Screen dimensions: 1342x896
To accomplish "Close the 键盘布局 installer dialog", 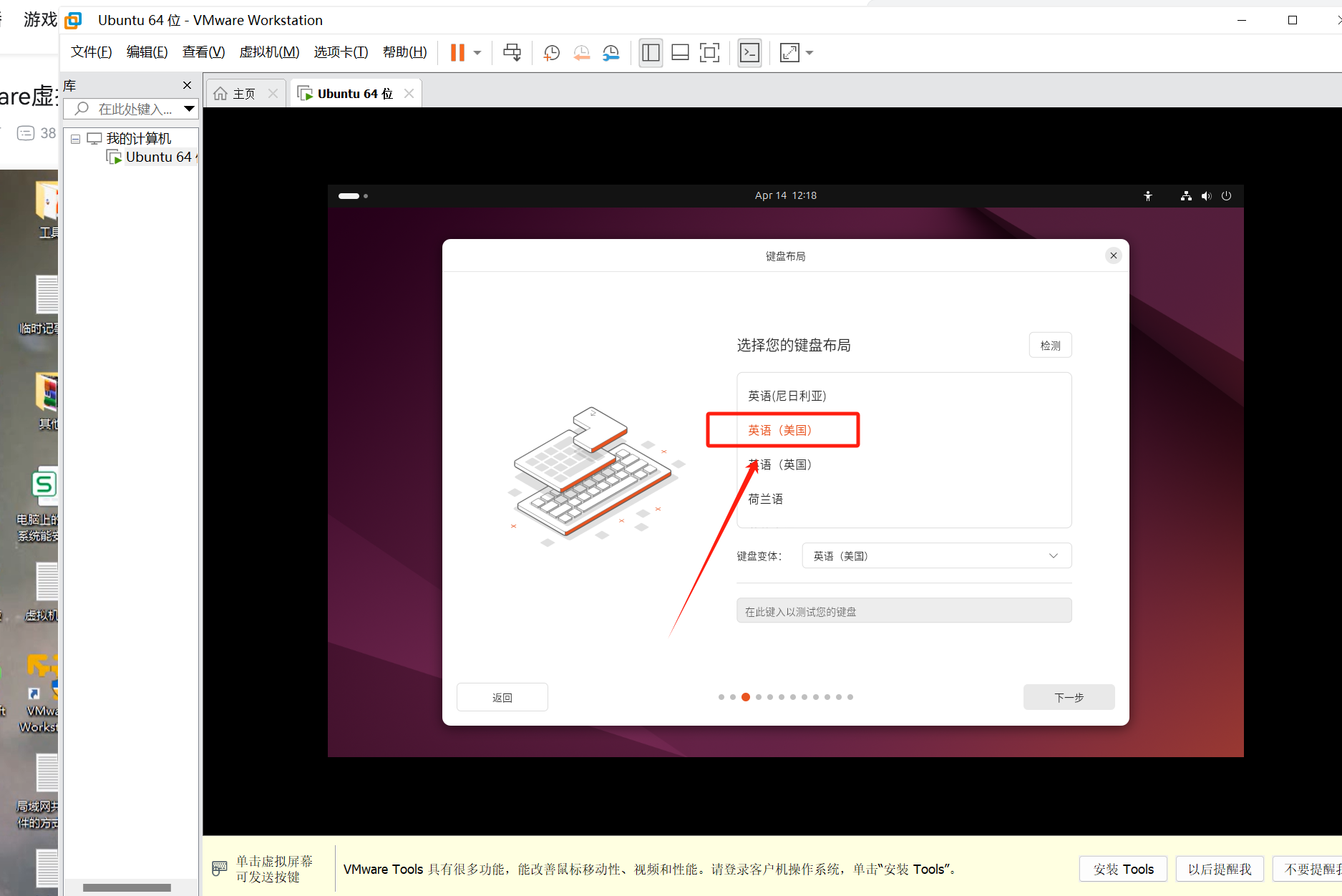I will [1113, 255].
